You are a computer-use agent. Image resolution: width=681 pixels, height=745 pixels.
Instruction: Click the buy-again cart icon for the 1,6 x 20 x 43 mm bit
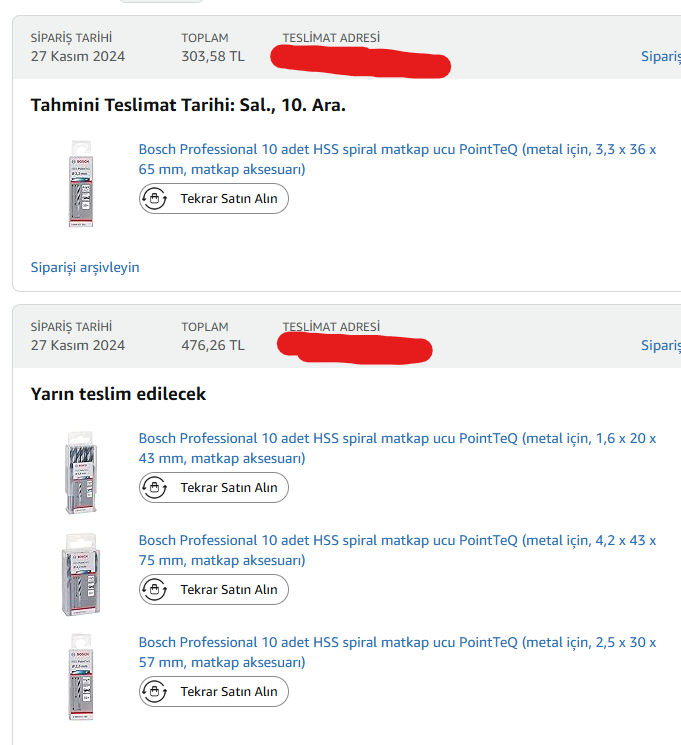[154, 488]
